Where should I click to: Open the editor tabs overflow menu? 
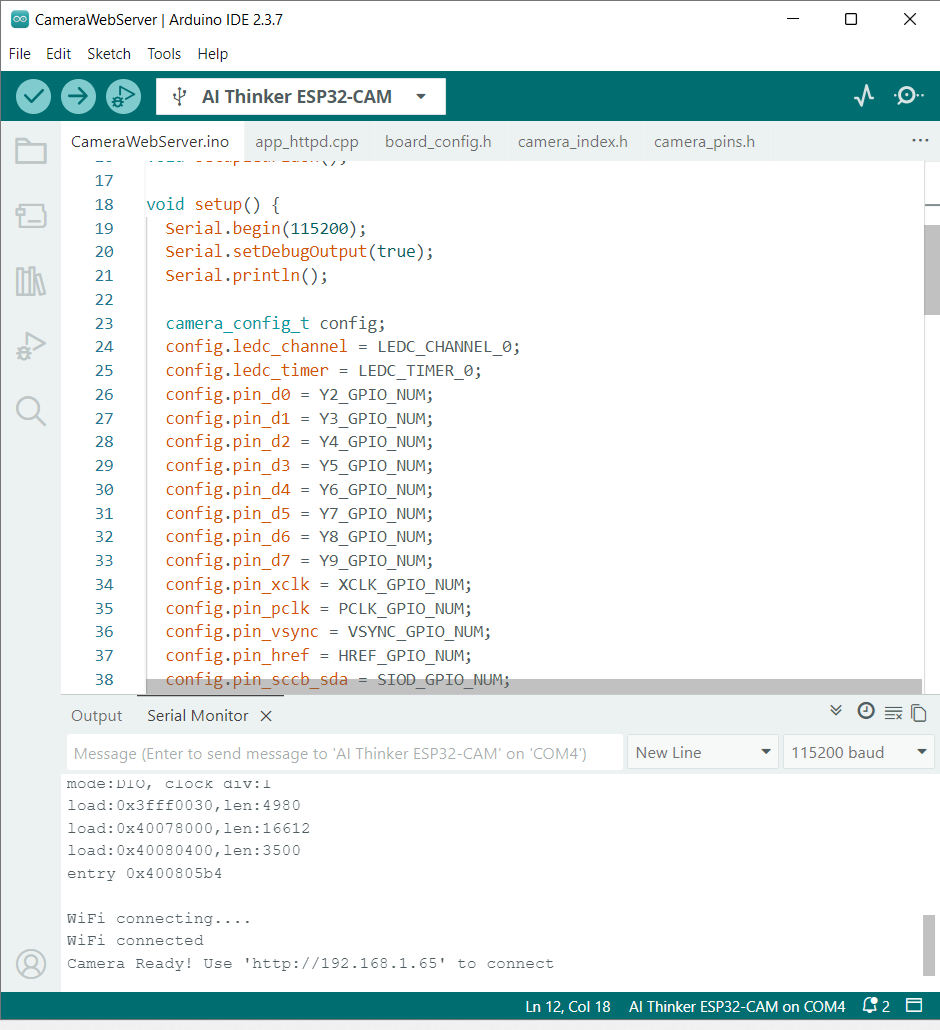[920, 141]
